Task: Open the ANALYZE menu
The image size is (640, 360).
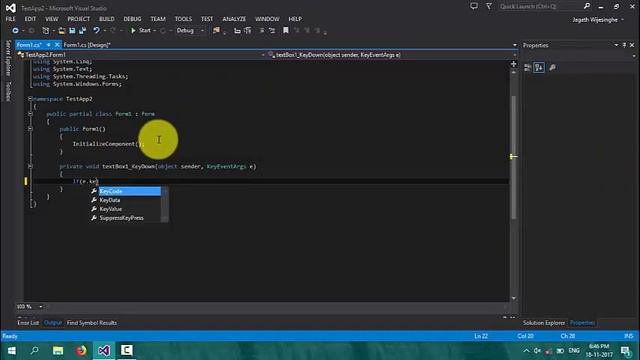Action: (234, 19)
